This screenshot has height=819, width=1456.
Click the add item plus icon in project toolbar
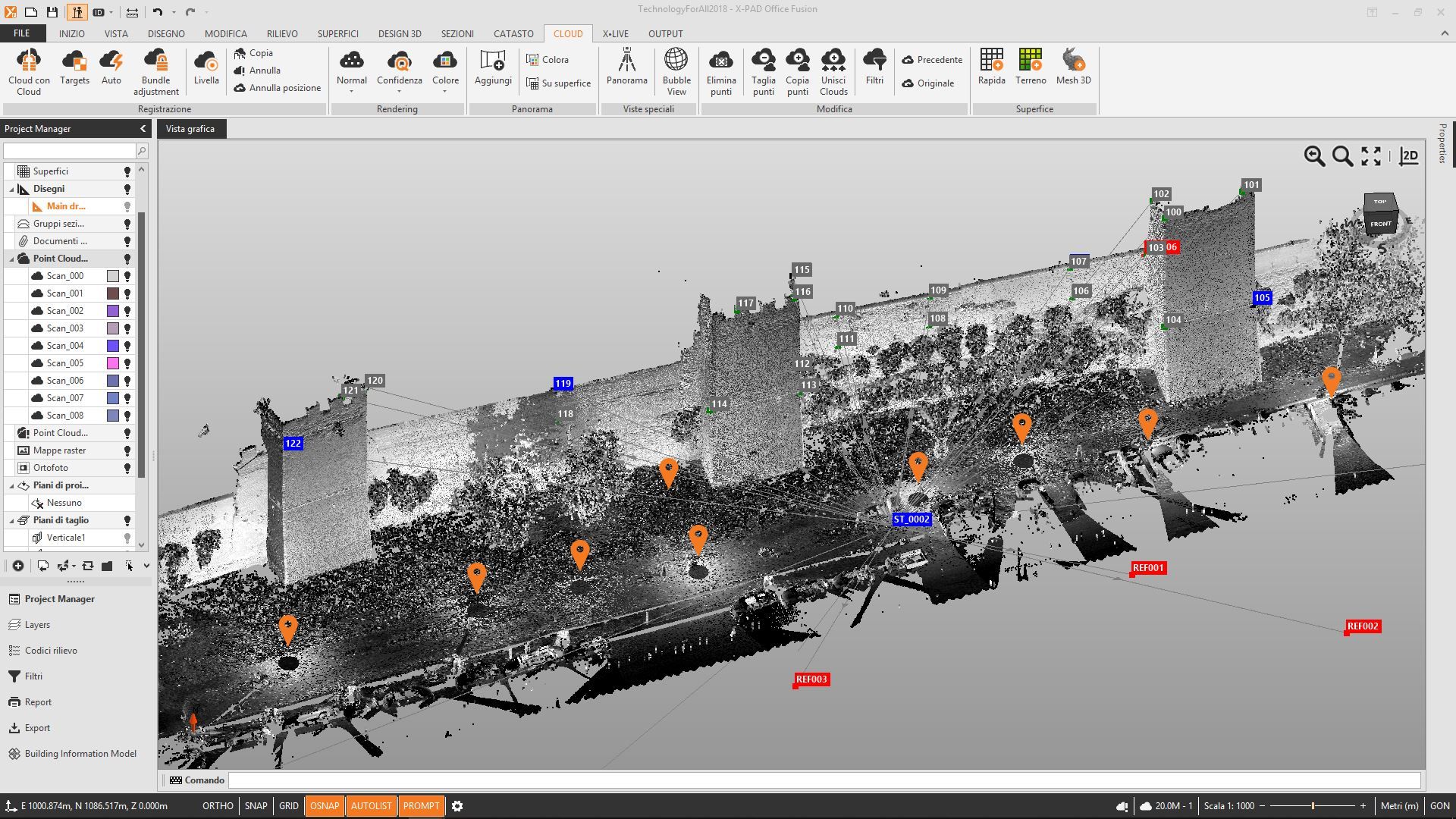pyautogui.click(x=17, y=566)
